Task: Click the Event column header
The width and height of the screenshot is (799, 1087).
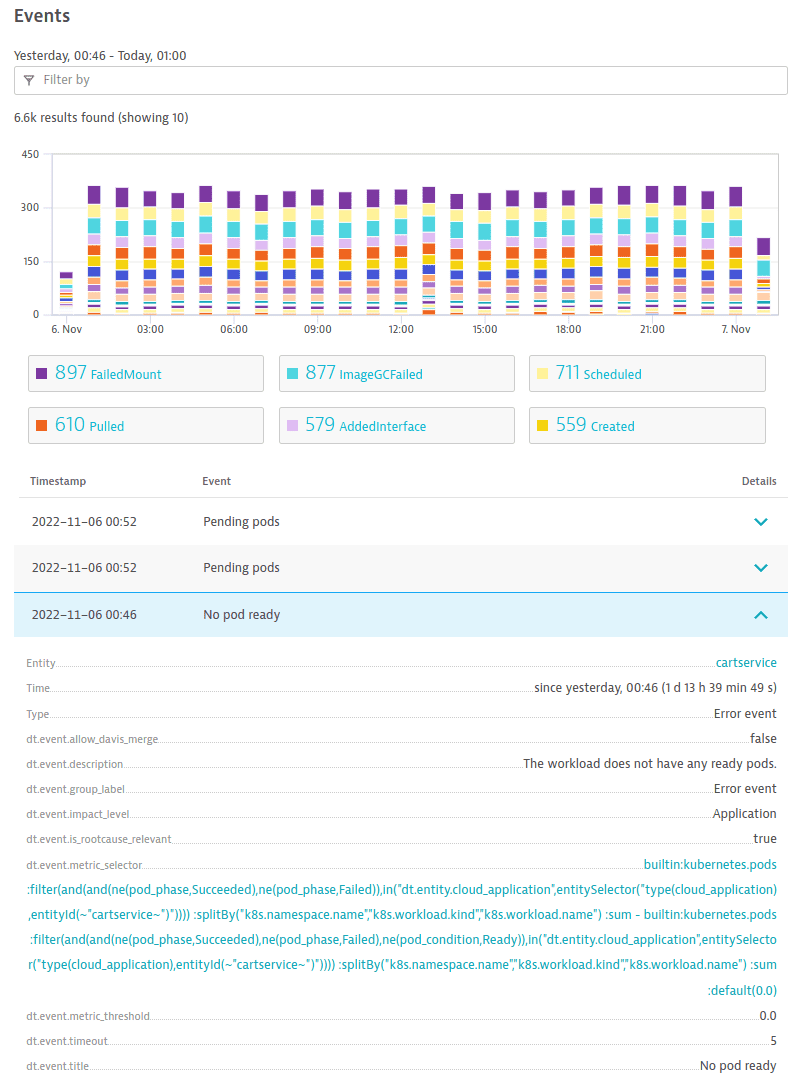Action: pos(217,481)
